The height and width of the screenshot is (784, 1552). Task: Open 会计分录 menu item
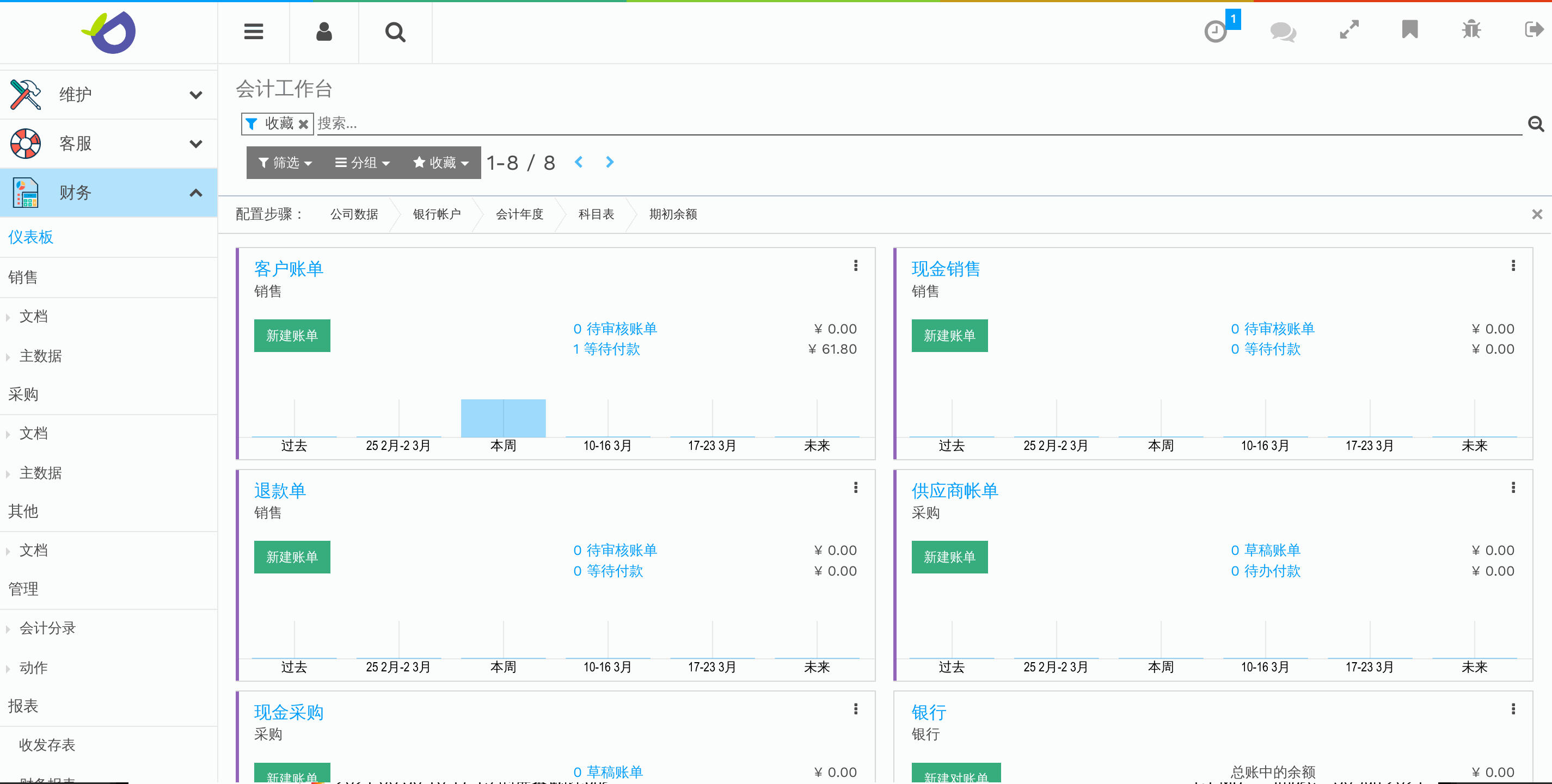point(47,628)
